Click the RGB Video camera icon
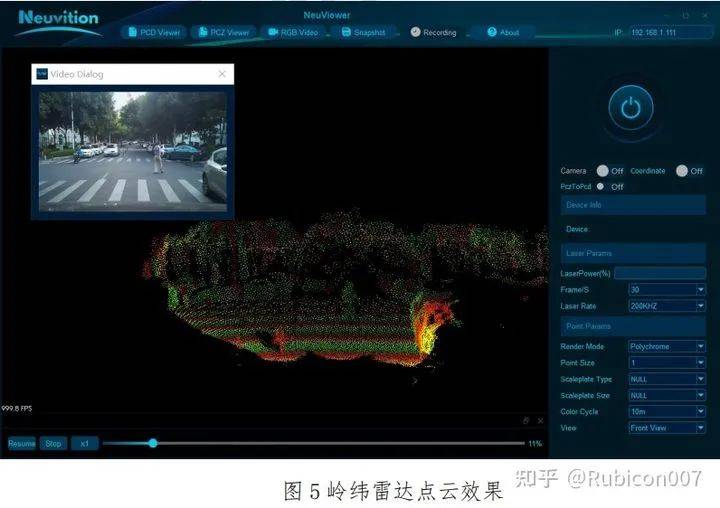The image size is (720, 508). 272,32
